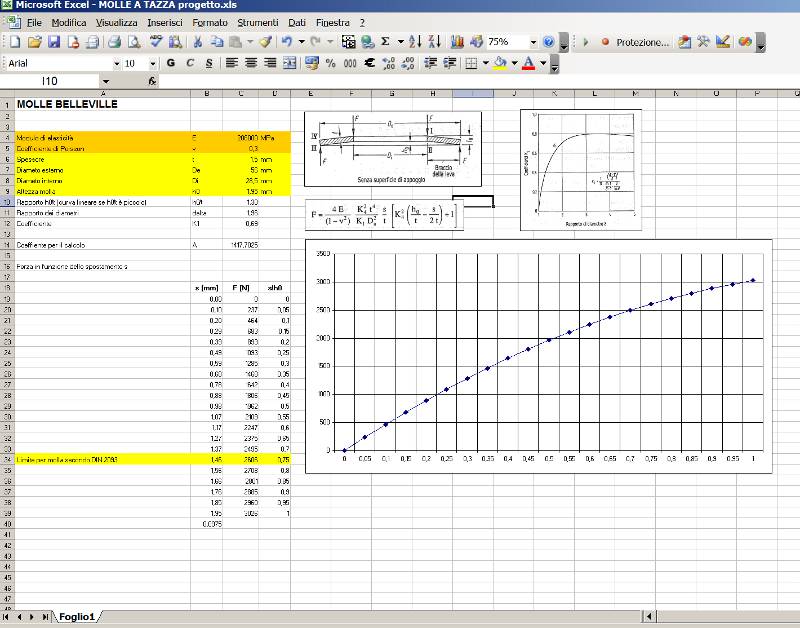Align text left
800x628 pixels.
coord(232,63)
